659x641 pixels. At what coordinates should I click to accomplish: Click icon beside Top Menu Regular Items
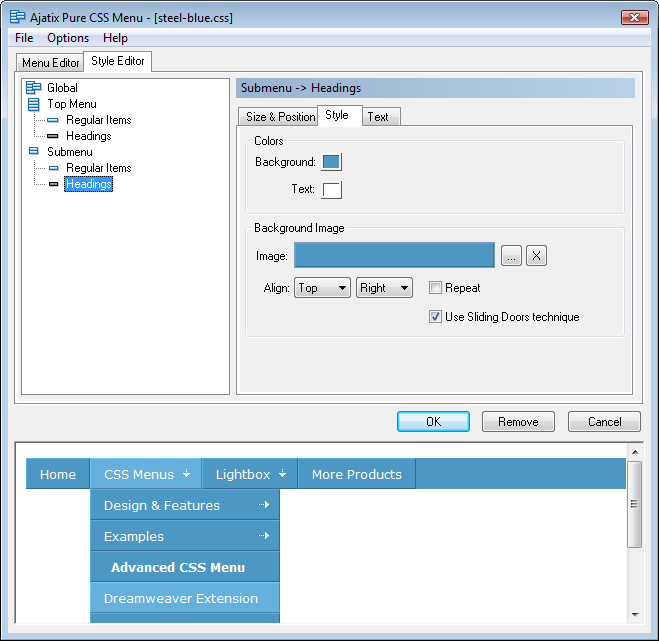[53, 120]
